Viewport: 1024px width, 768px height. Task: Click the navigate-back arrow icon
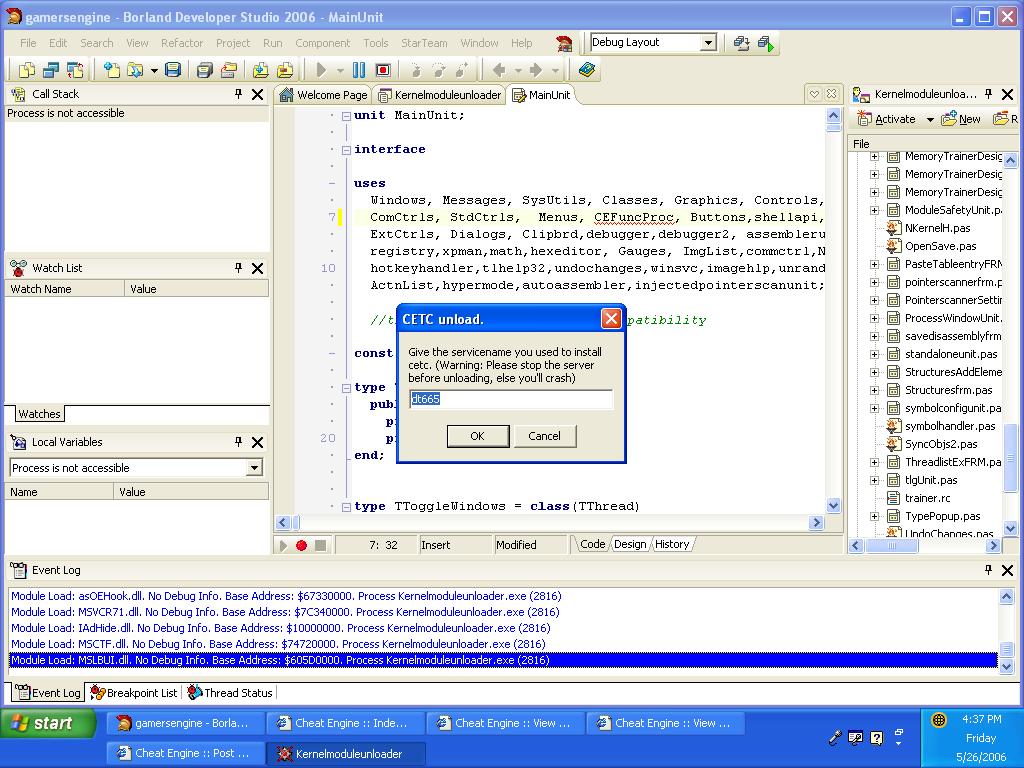pyautogui.click(x=499, y=70)
